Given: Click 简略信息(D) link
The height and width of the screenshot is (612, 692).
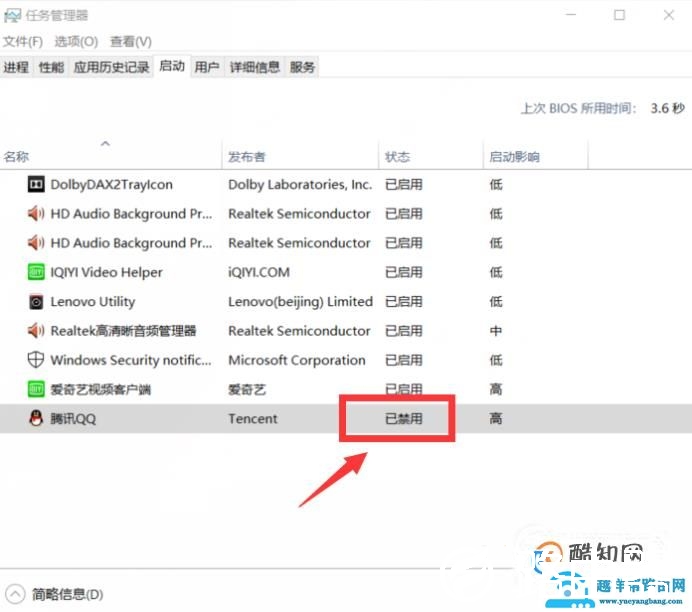Looking at the screenshot, I should click(68, 594).
